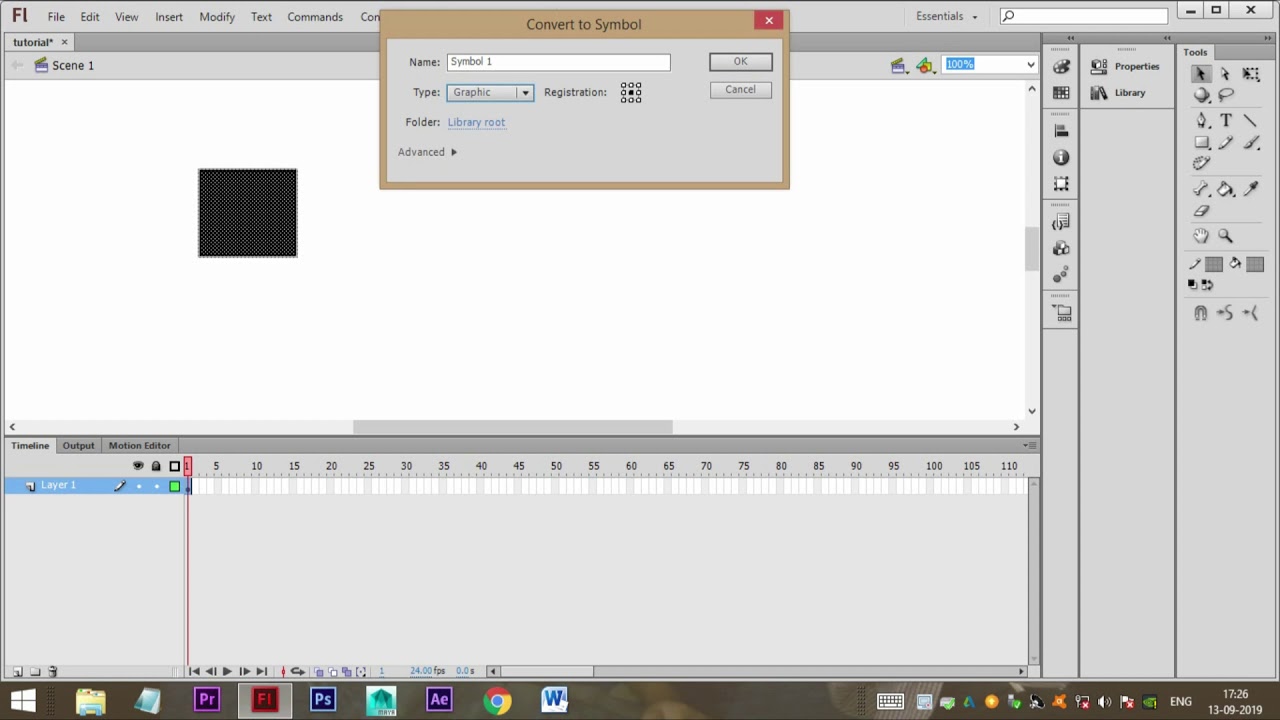
Task: Select the Zoom magnifier tool
Action: 1225,236
